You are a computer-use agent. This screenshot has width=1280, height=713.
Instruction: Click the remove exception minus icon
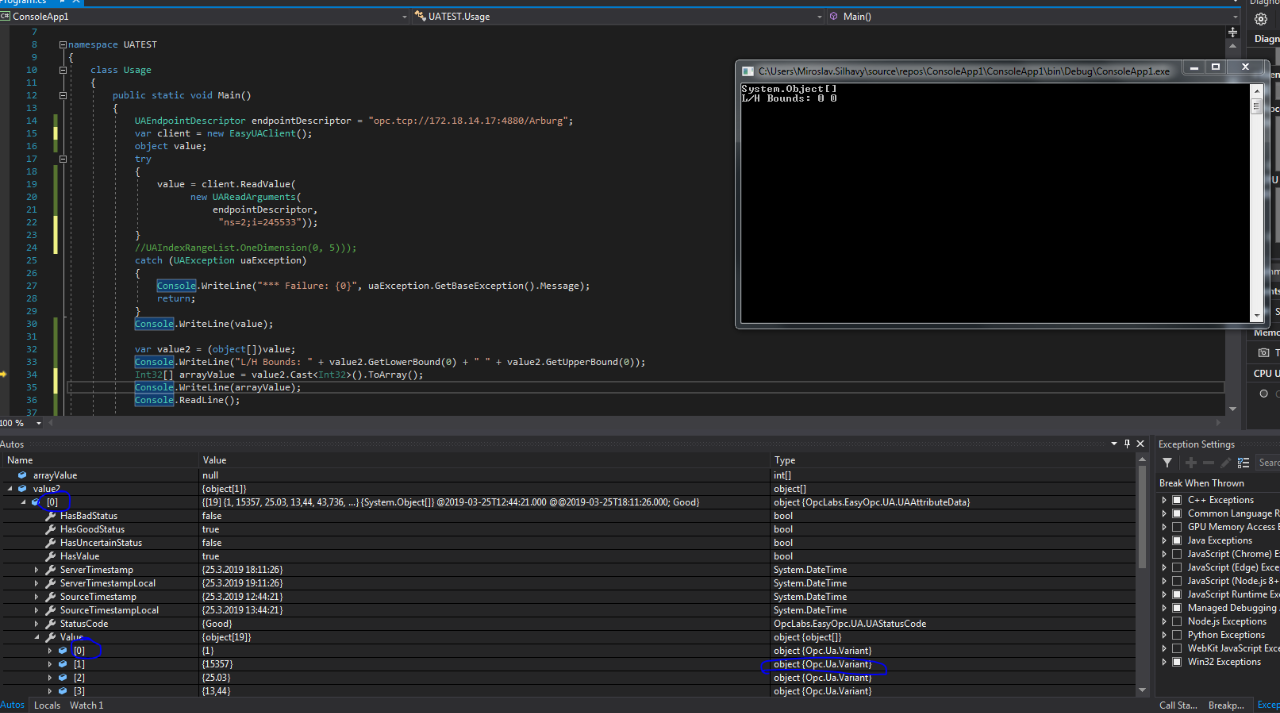coord(1208,462)
